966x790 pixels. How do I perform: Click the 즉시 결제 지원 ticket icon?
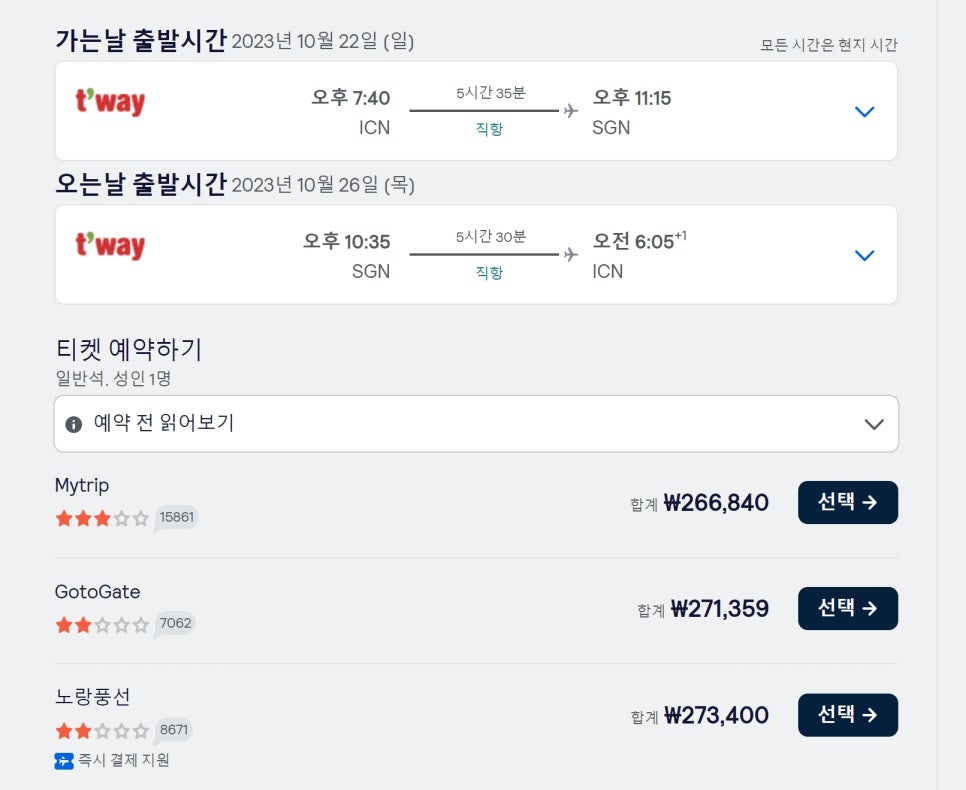[x=64, y=761]
